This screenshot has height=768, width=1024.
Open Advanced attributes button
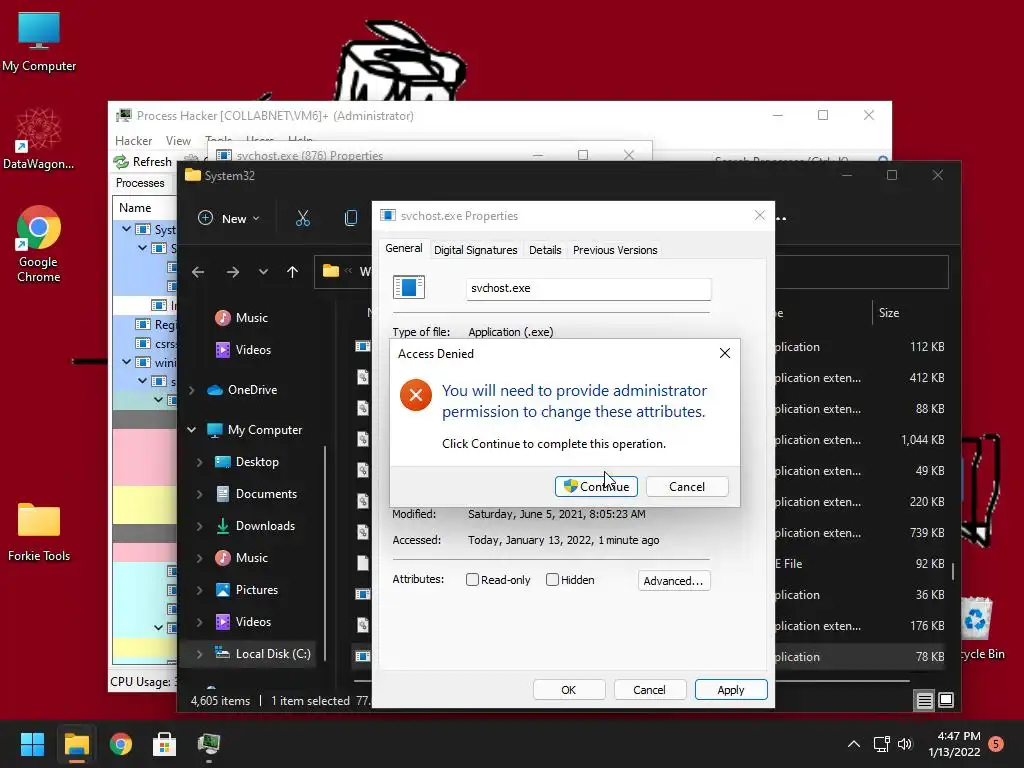[673, 581]
